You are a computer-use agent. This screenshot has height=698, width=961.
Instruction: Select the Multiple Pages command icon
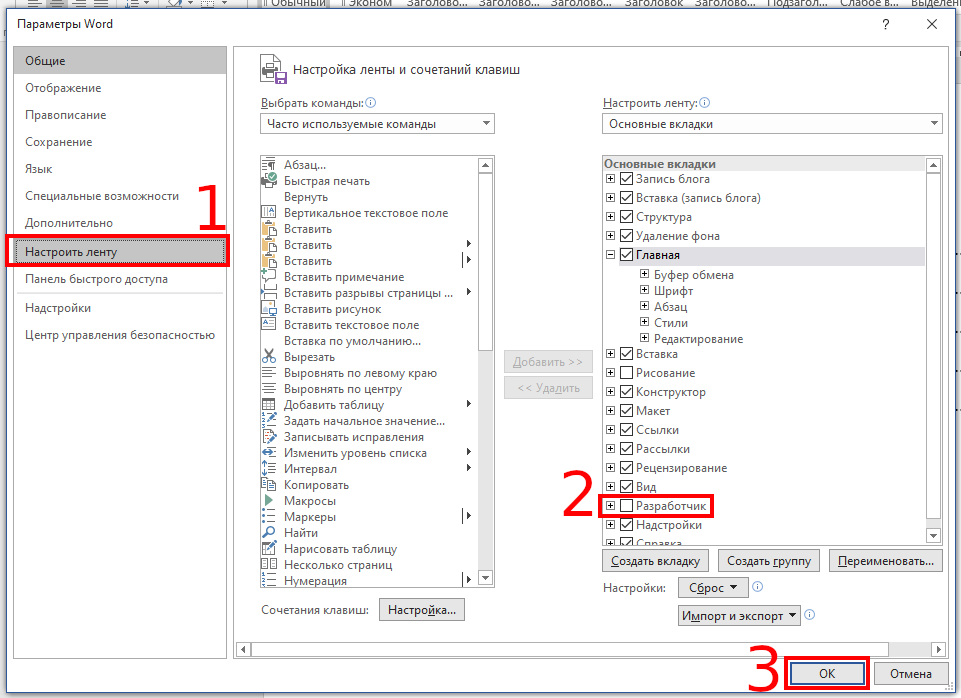tap(268, 564)
